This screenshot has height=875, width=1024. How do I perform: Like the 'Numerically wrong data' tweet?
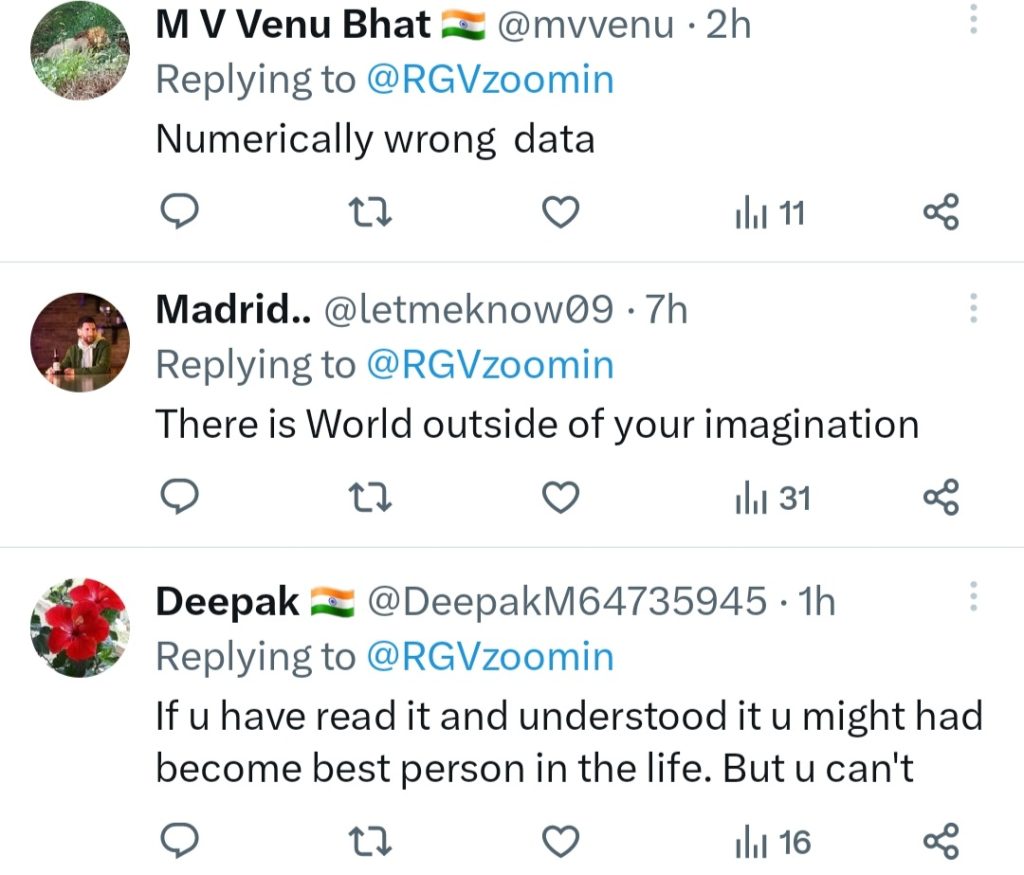tap(560, 211)
